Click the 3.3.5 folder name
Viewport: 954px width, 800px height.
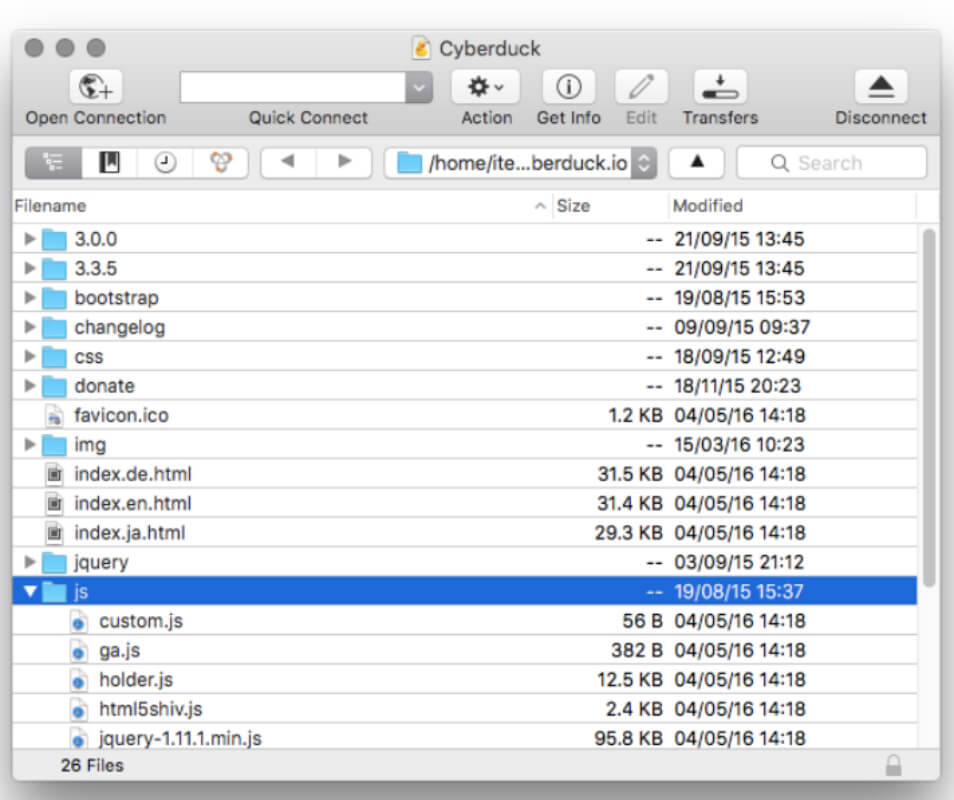tap(96, 268)
